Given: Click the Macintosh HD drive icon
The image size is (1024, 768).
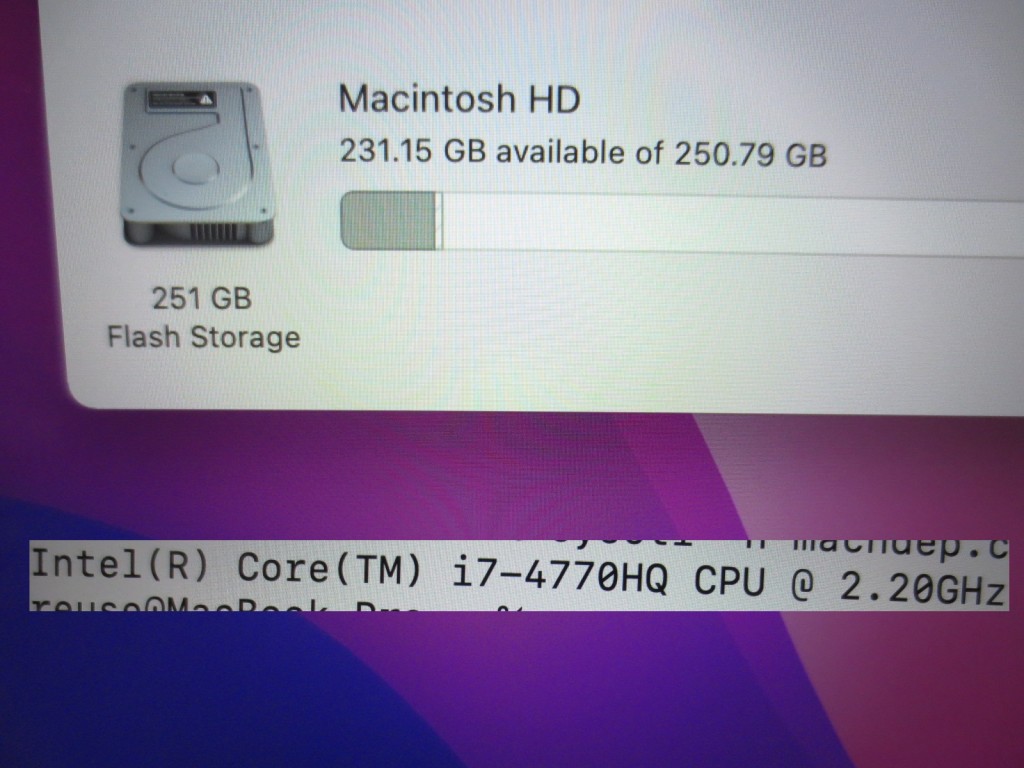Looking at the screenshot, I should coord(197,165).
